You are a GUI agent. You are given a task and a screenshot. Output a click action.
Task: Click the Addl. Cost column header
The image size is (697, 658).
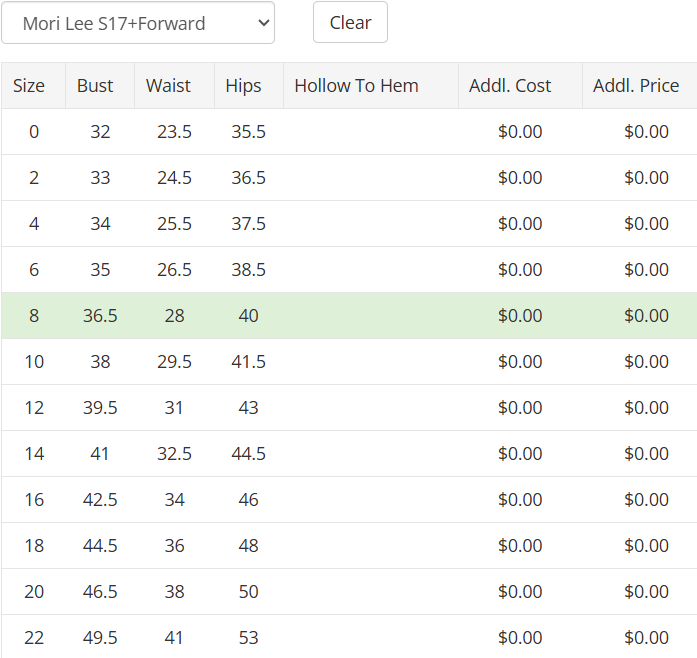[x=520, y=85]
